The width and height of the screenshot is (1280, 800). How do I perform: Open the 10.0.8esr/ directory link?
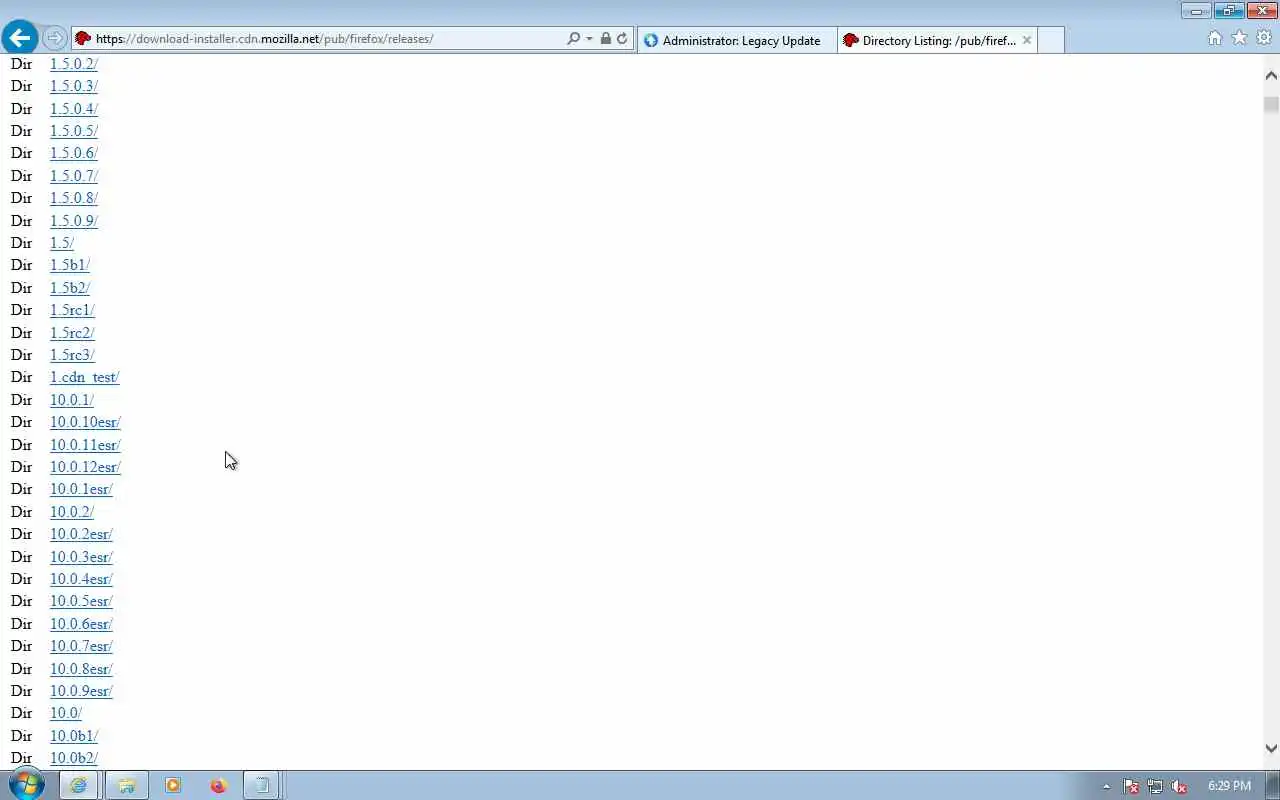81,668
